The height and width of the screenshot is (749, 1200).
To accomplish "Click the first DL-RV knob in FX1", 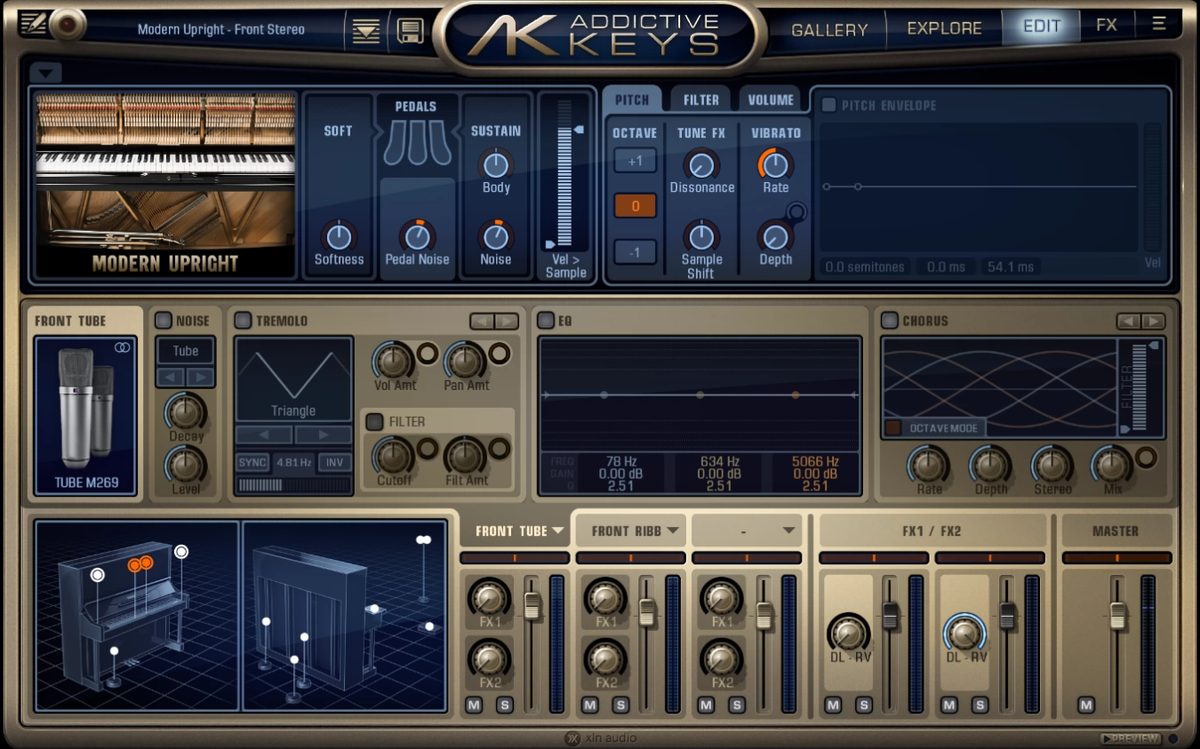I will 848,633.
